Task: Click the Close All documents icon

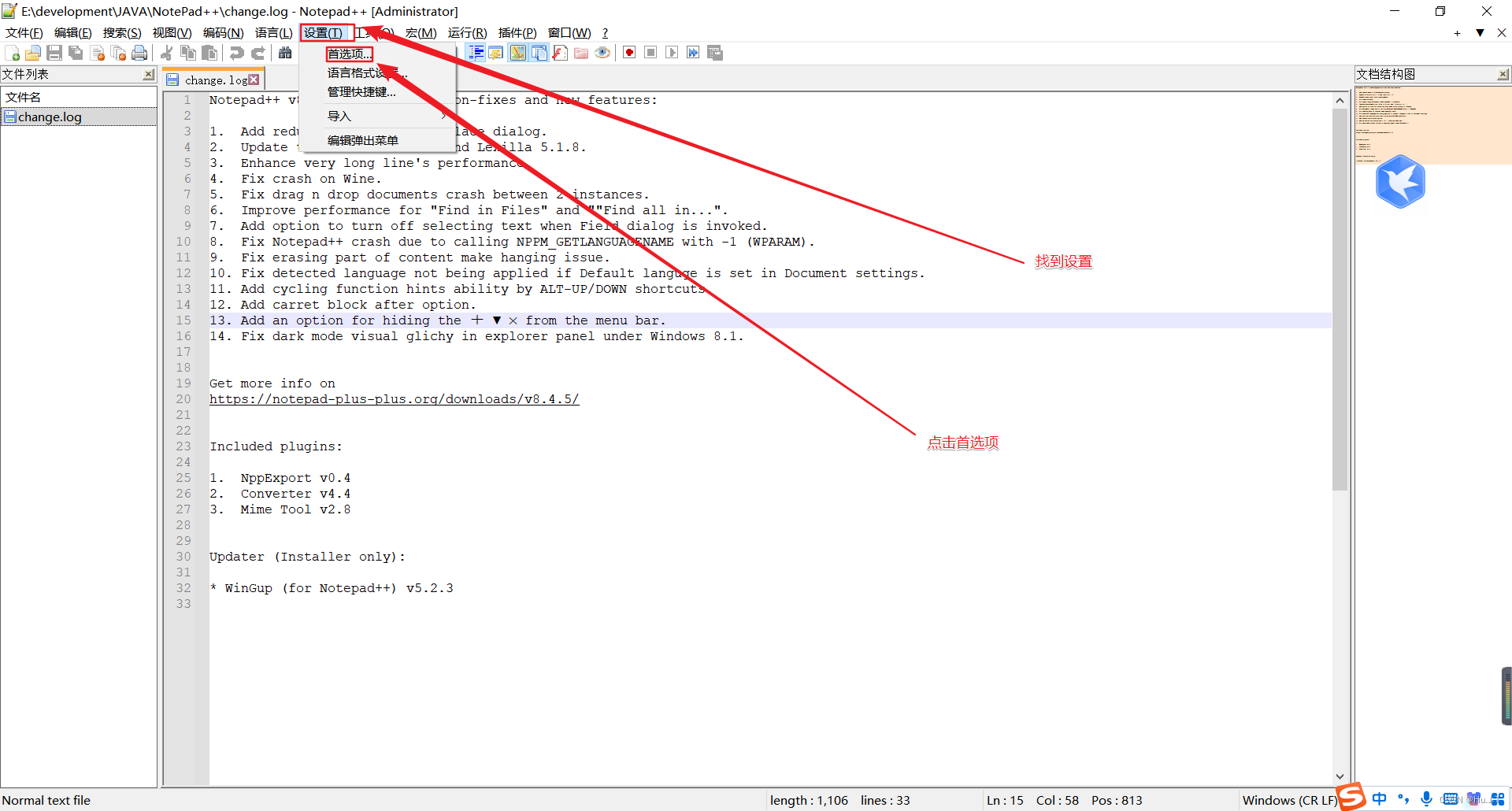Action: point(119,53)
